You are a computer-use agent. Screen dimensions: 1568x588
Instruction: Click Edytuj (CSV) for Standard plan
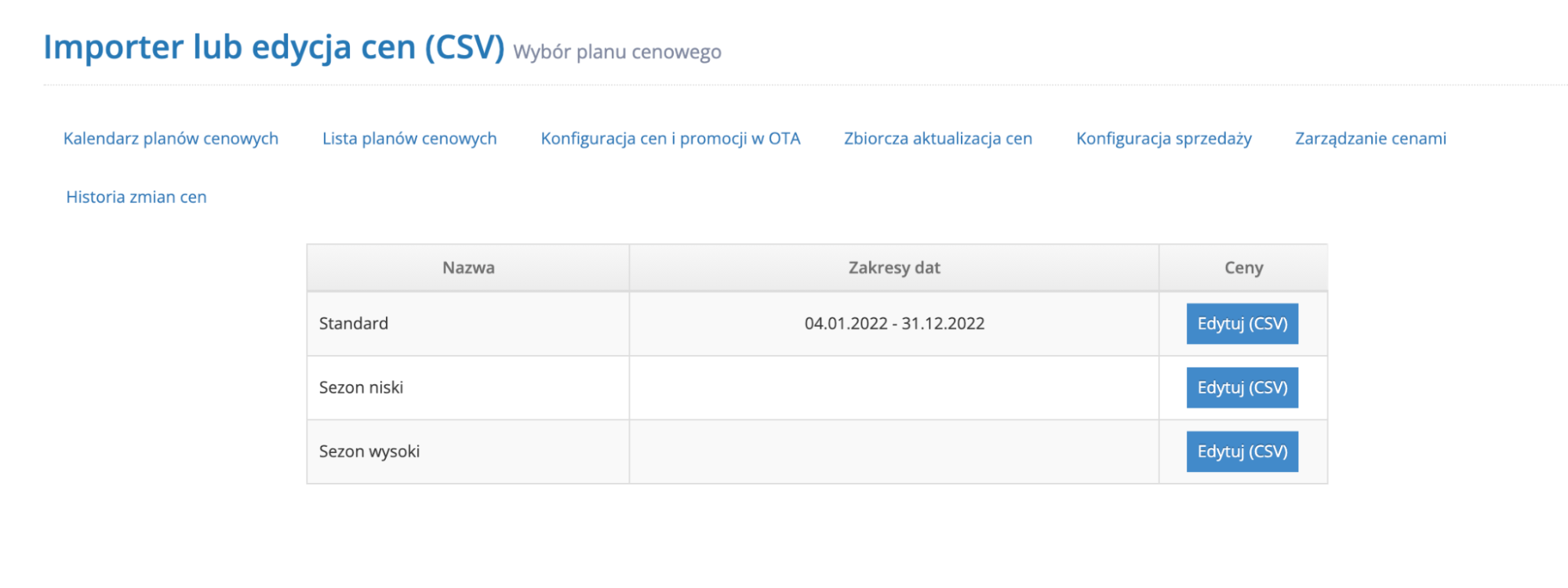coord(1242,324)
